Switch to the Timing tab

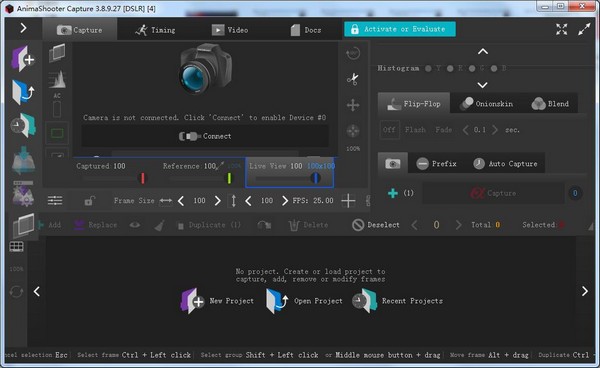coord(155,30)
